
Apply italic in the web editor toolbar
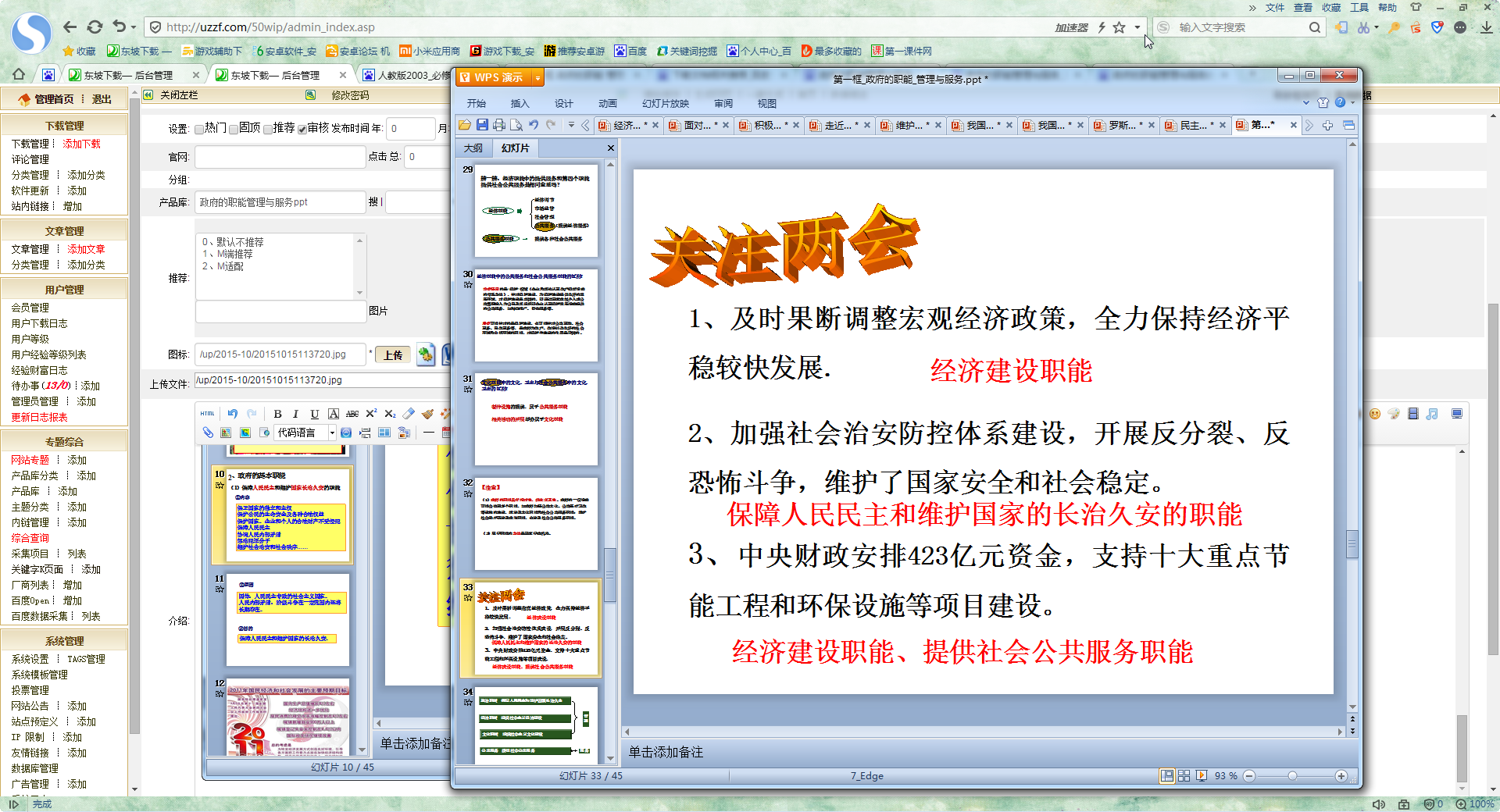point(295,414)
